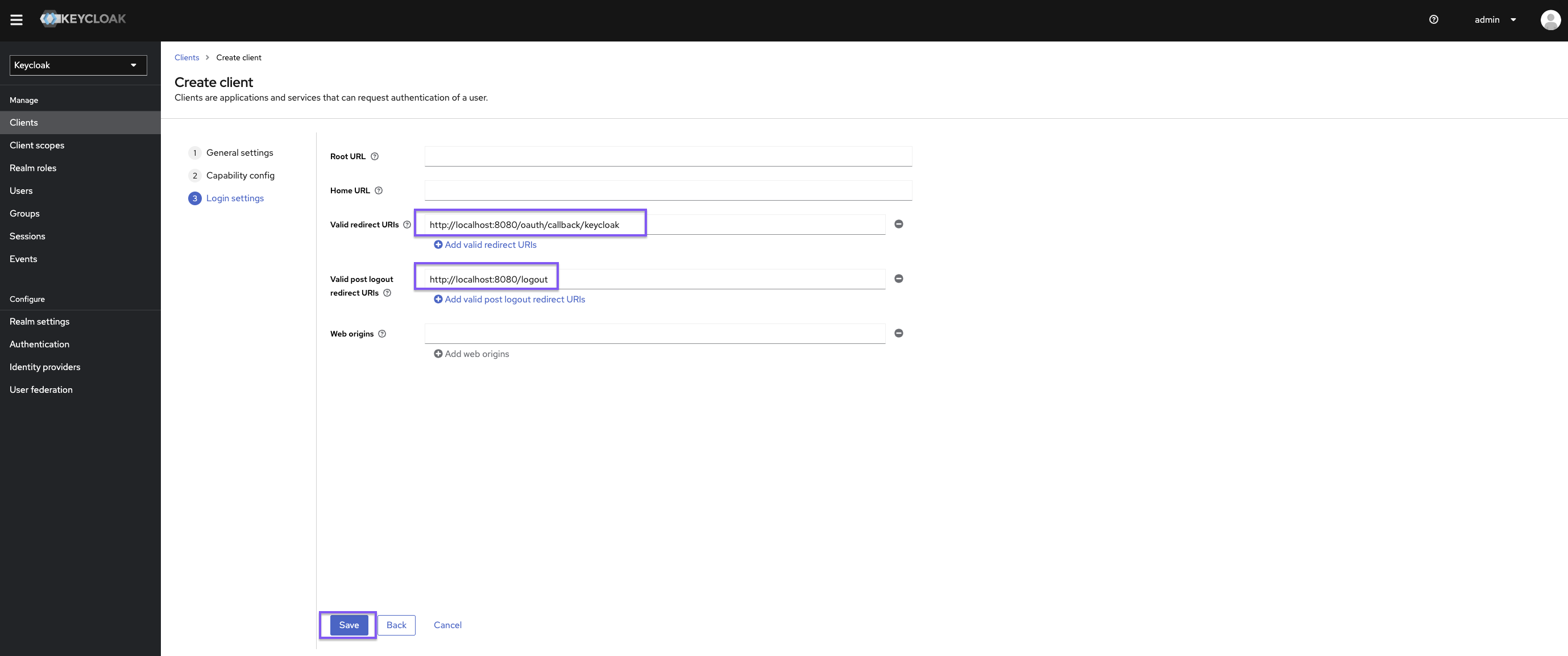Go to General settings wizard step
This screenshot has width=1568, height=656.
239,153
